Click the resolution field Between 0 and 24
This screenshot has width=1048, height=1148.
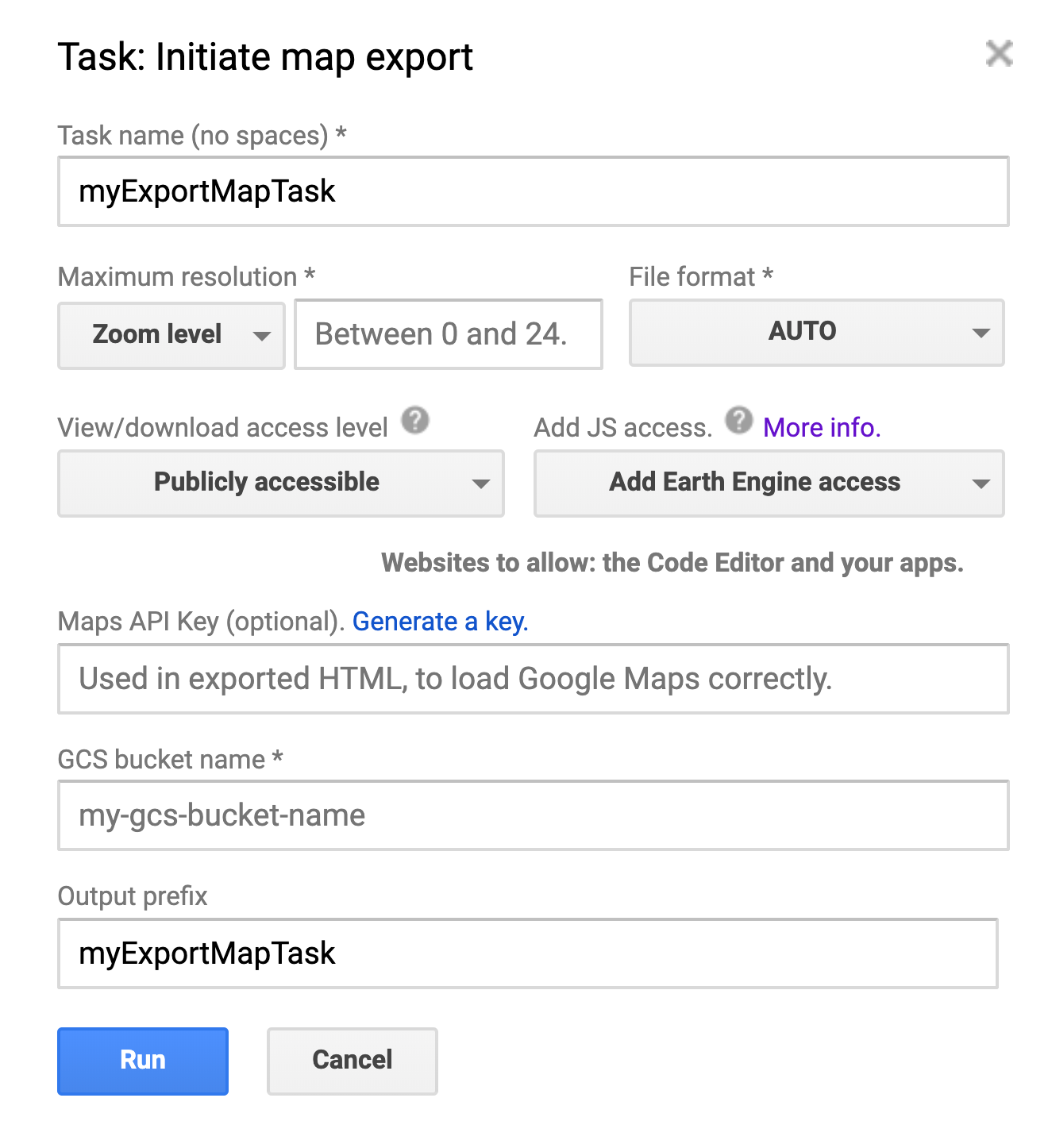(x=448, y=334)
